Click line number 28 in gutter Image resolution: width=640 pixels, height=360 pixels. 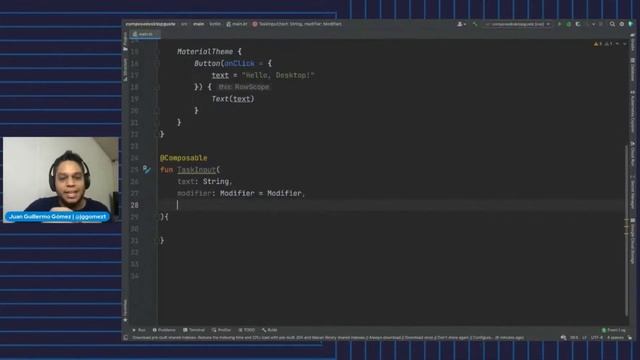pyautogui.click(x=135, y=205)
